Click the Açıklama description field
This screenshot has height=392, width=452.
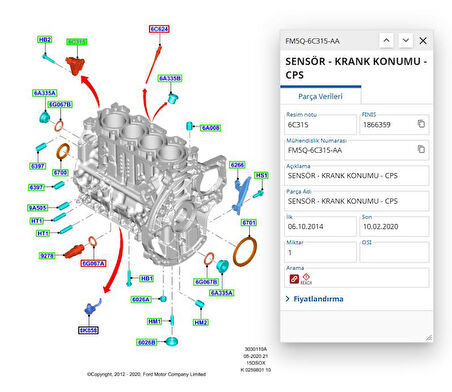[x=357, y=176]
